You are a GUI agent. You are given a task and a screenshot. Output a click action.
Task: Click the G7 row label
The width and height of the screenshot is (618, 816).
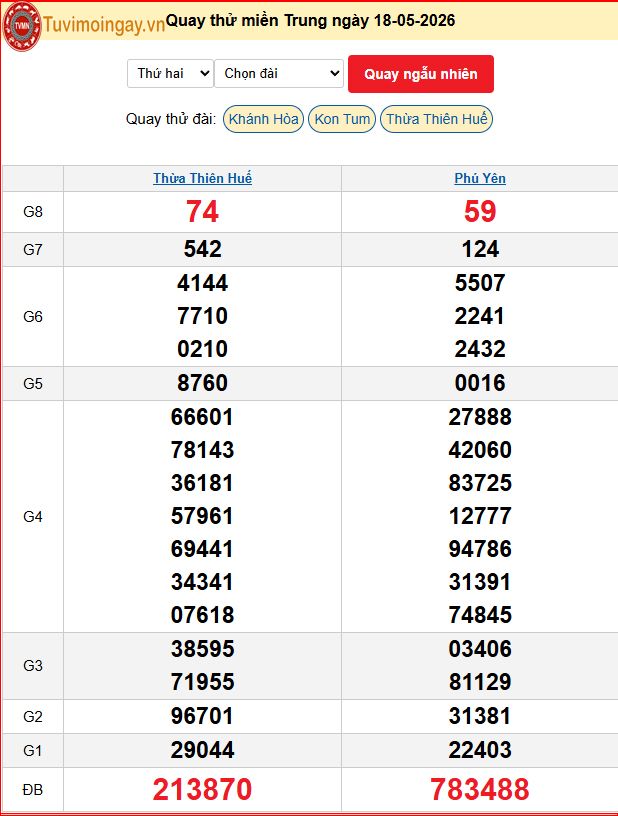click(x=33, y=250)
